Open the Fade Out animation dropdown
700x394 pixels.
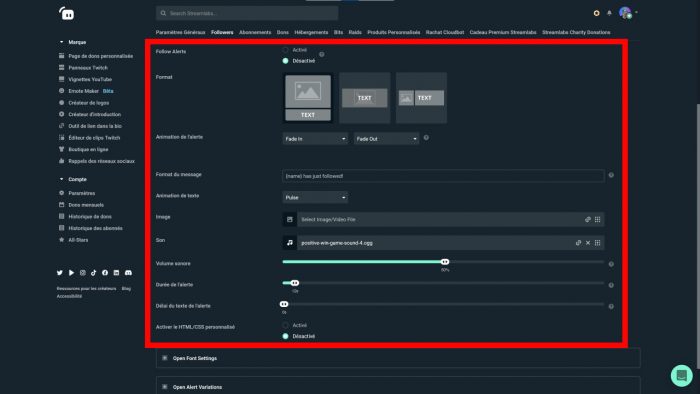[x=387, y=139]
